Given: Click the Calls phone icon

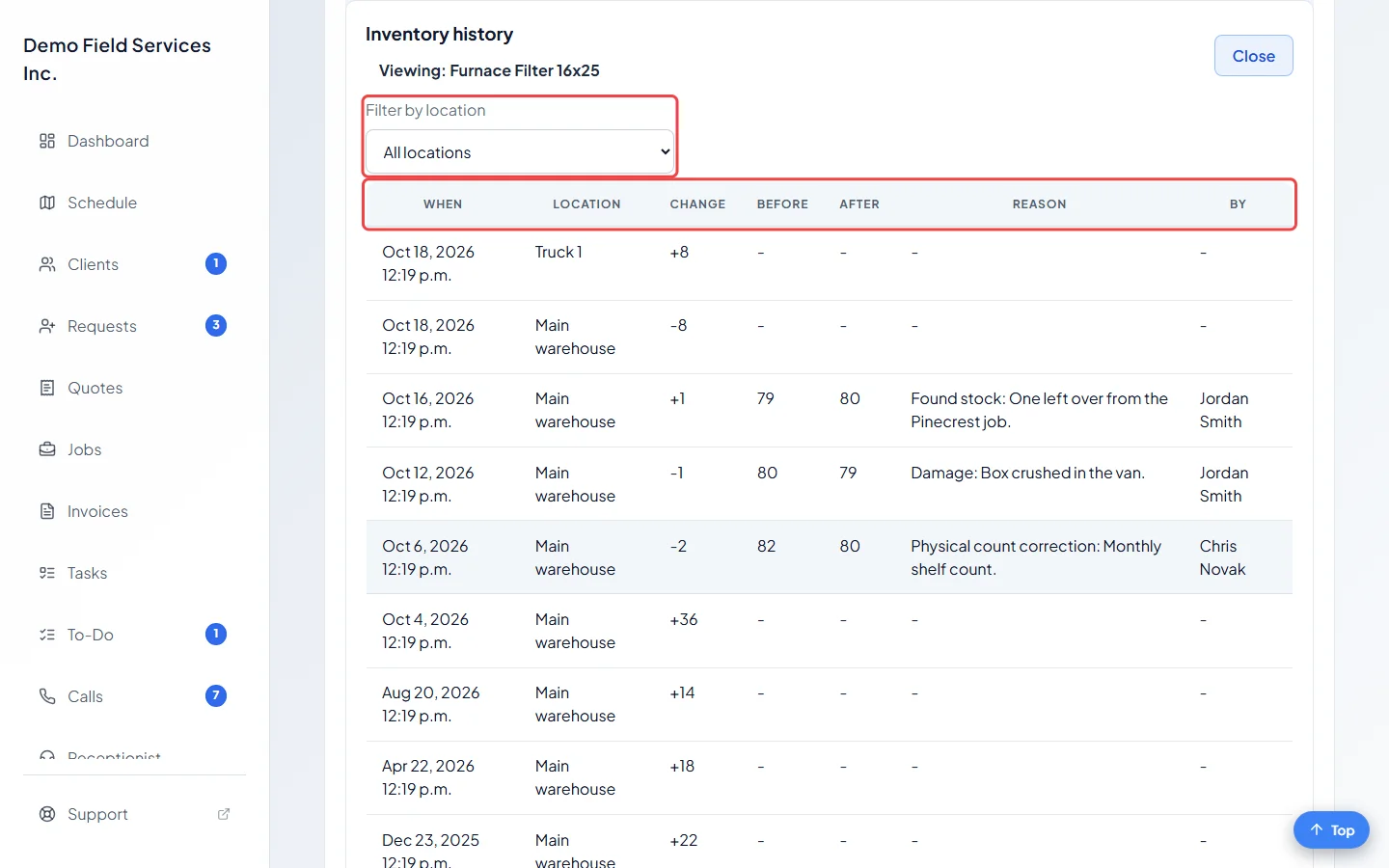Looking at the screenshot, I should 47,696.
